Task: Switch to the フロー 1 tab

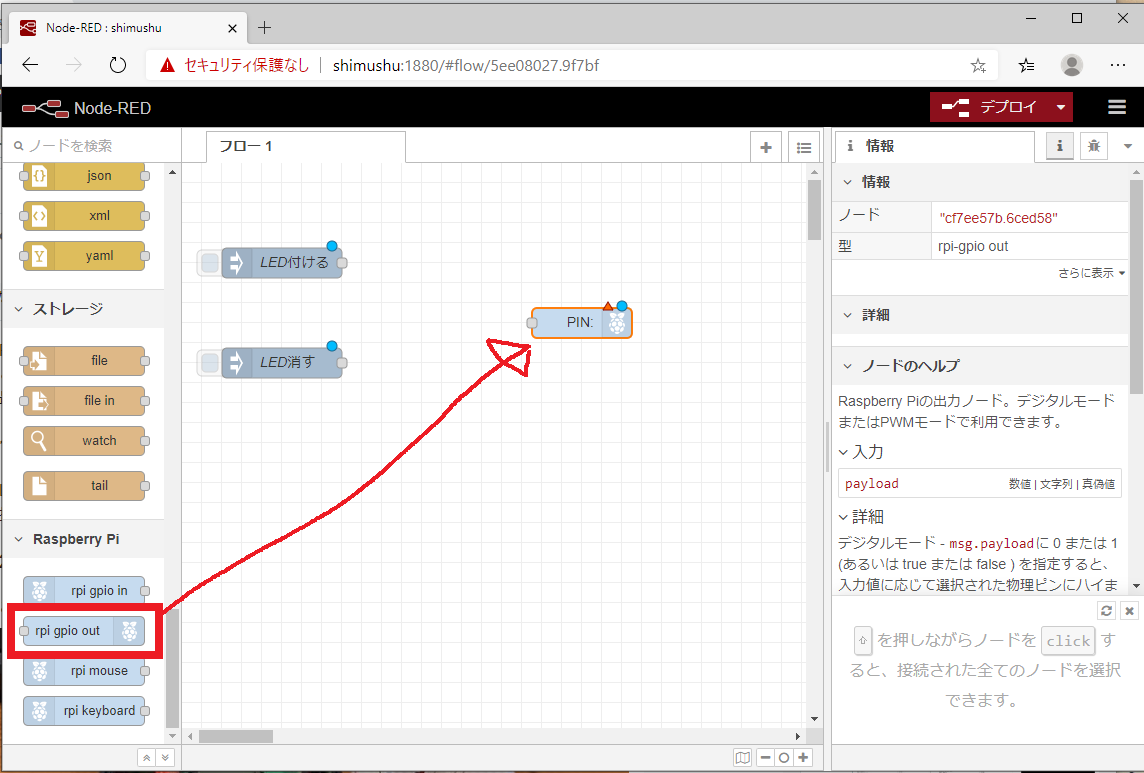Action: (306, 147)
